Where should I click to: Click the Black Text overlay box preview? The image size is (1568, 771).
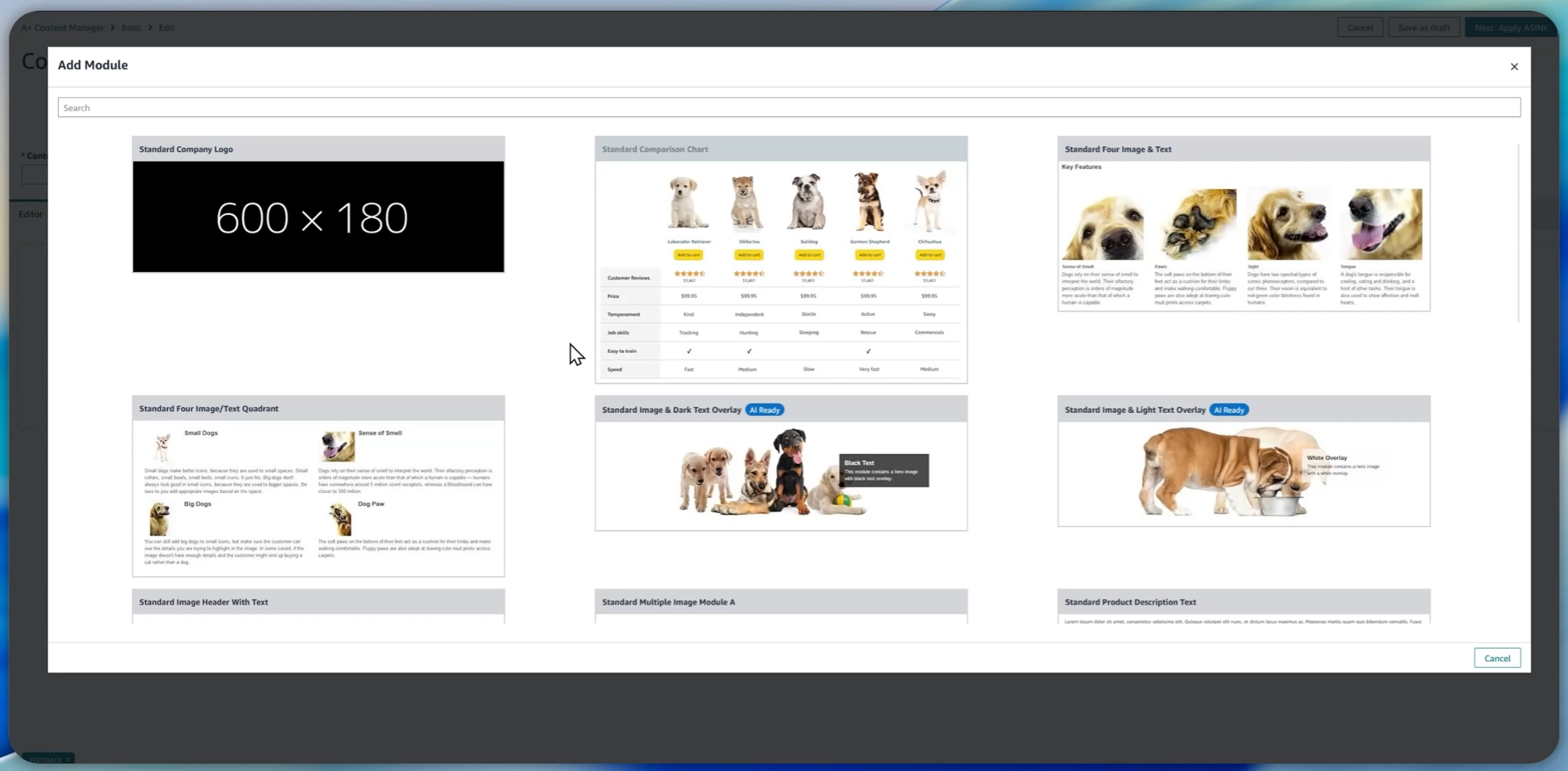pos(883,470)
